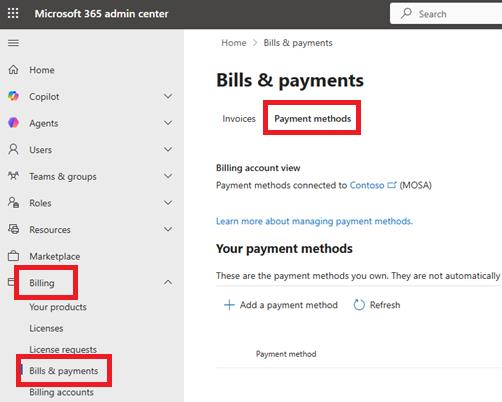
Task: Select Copilot in the left navigation
Action: coord(44,97)
